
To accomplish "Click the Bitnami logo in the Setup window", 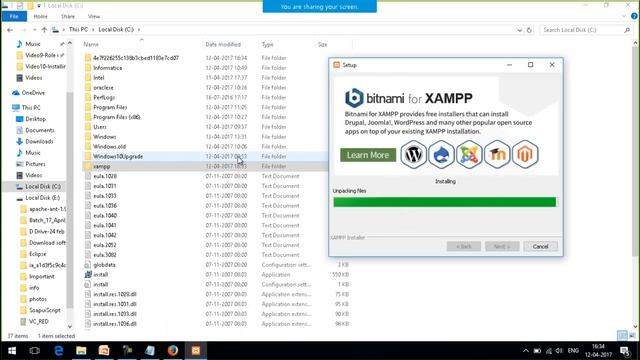I will [x=354, y=98].
